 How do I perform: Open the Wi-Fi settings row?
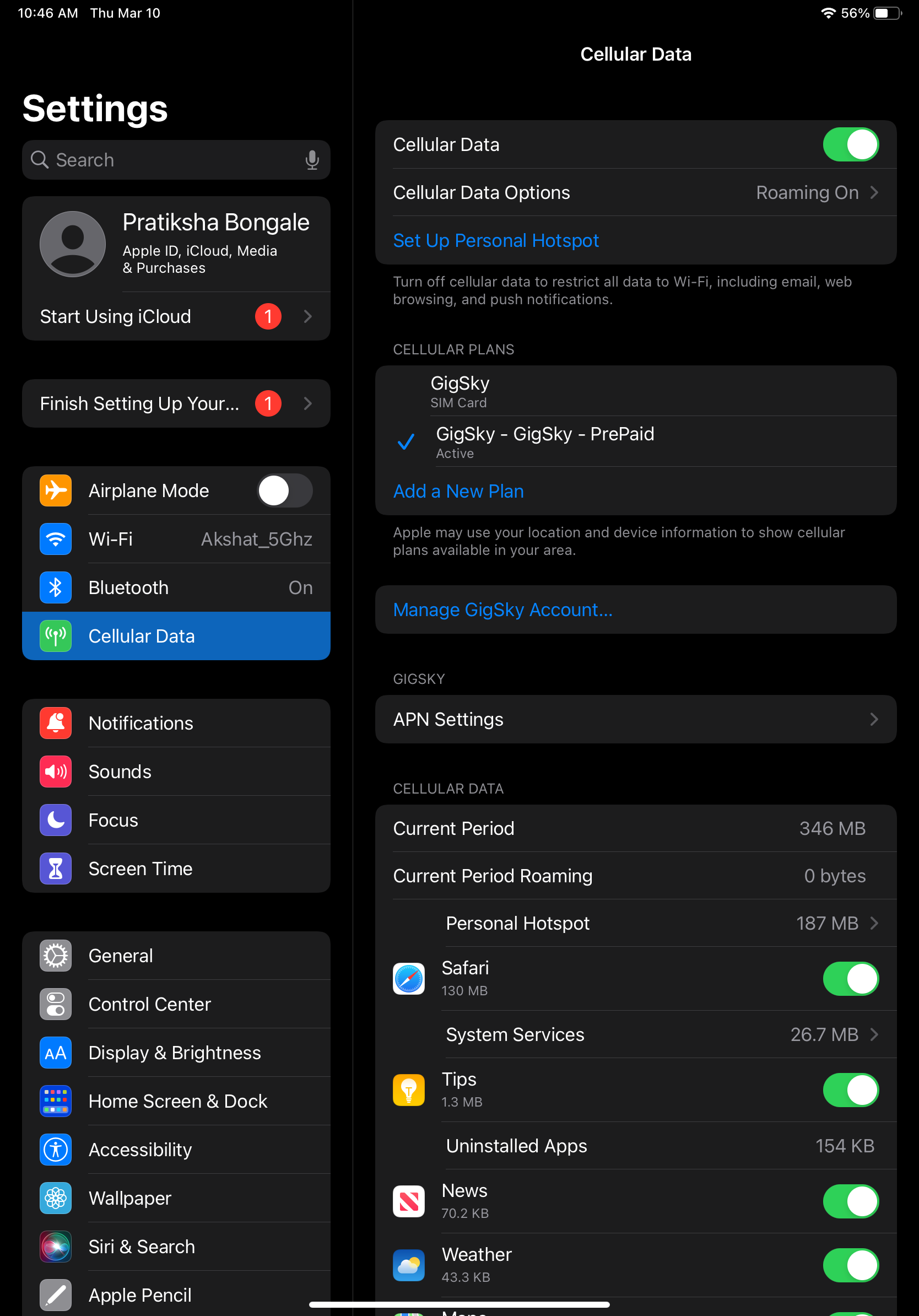click(176, 539)
